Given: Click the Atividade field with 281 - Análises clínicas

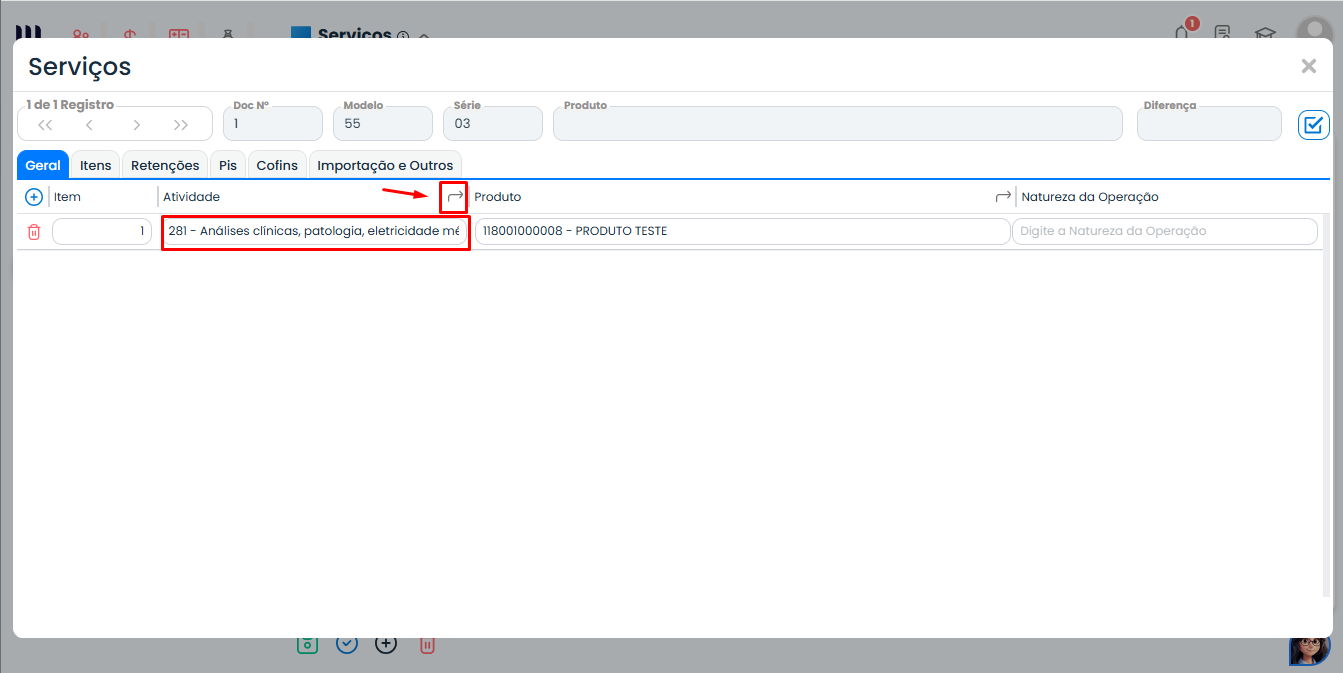Looking at the screenshot, I should pos(314,232).
